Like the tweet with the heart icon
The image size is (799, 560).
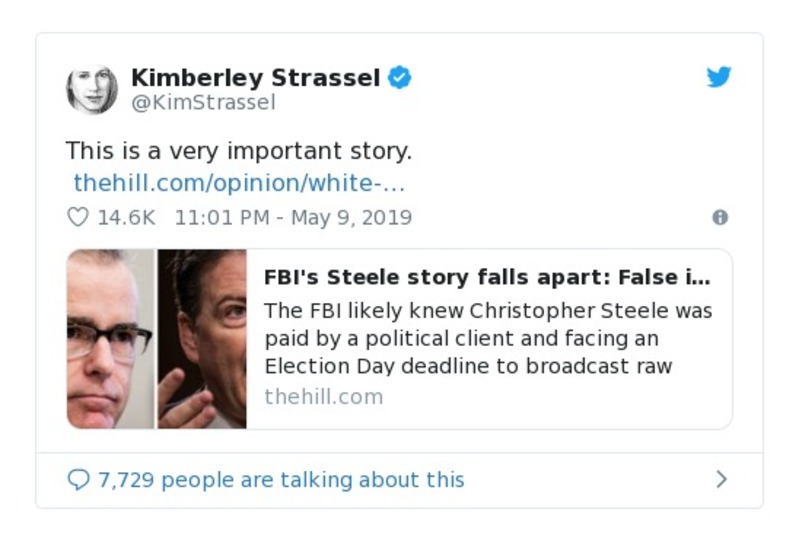pyautogui.click(x=77, y=217)
